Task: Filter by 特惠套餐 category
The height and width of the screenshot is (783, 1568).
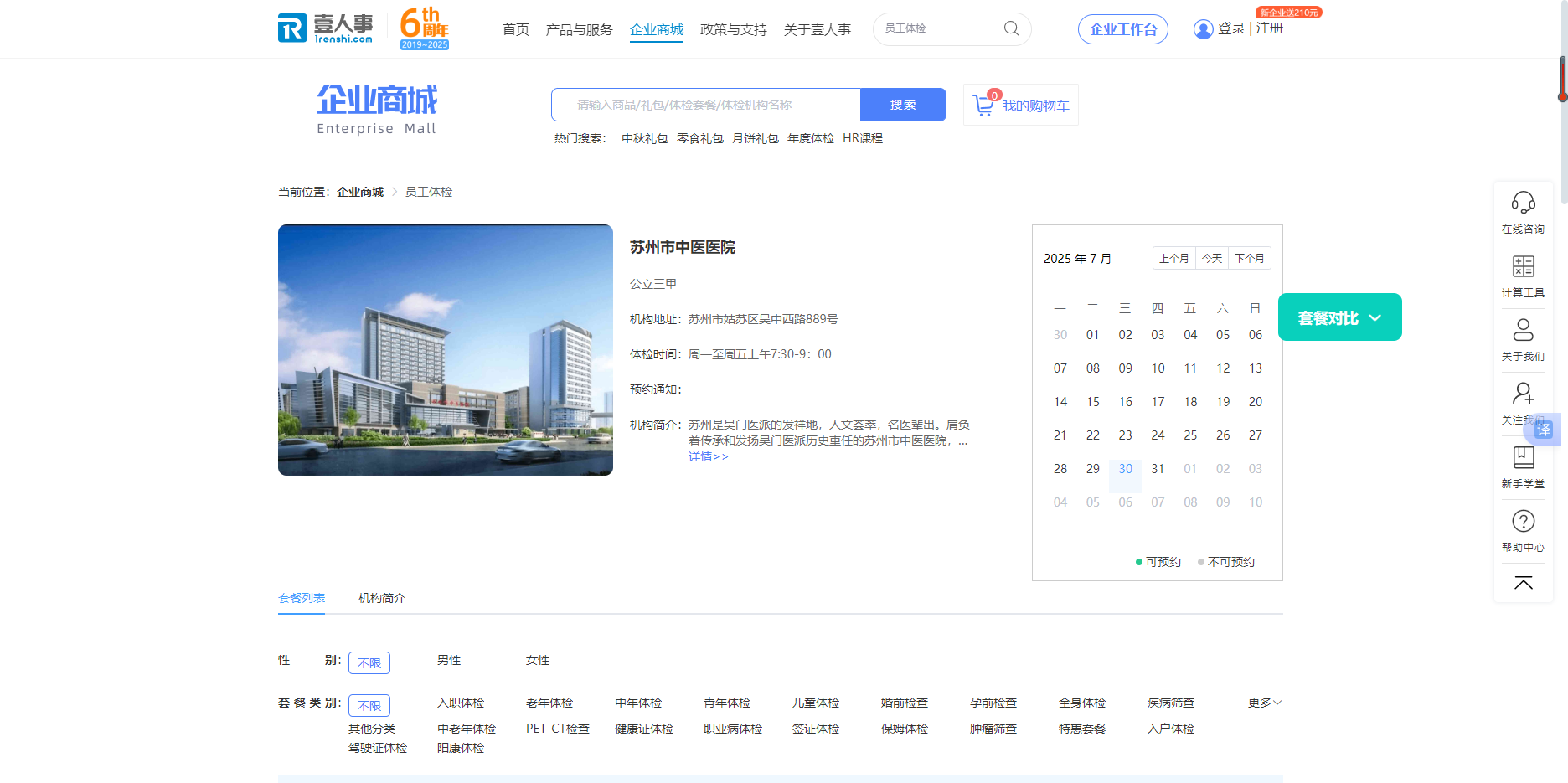Action: [x=1082, y=729]
